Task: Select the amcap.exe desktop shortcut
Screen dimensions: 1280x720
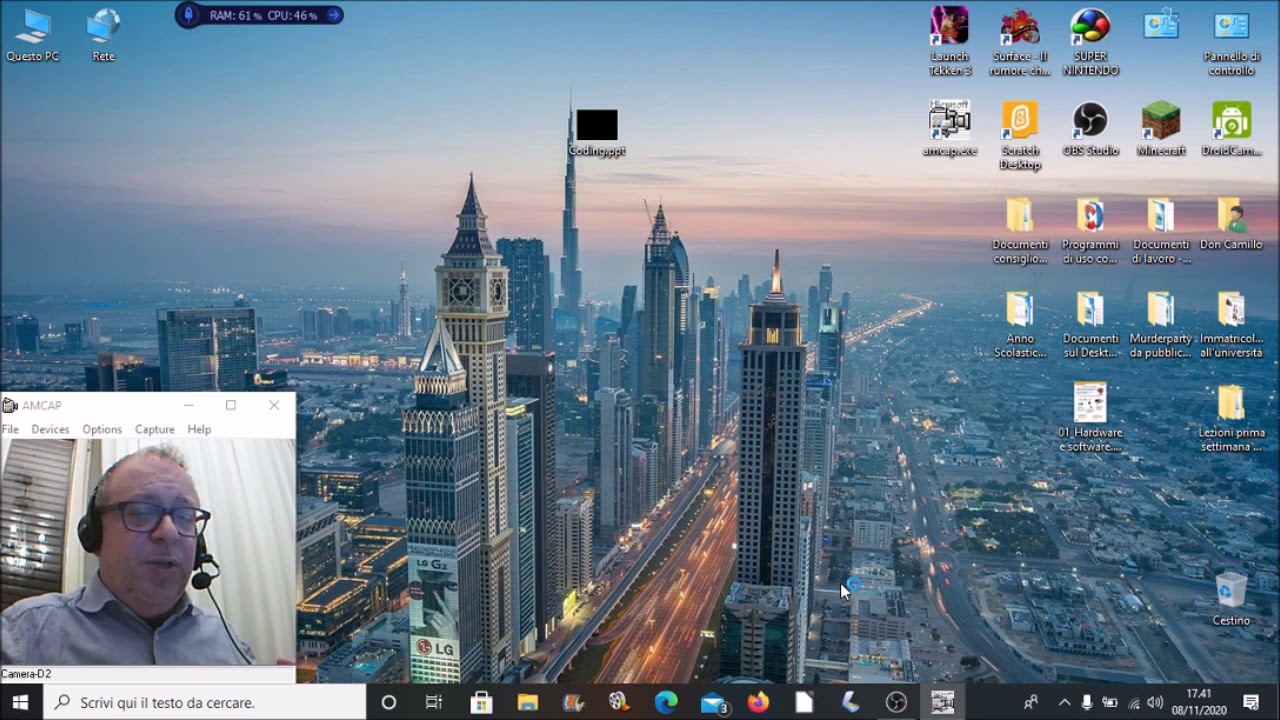Action: click(x=950, y=128)
